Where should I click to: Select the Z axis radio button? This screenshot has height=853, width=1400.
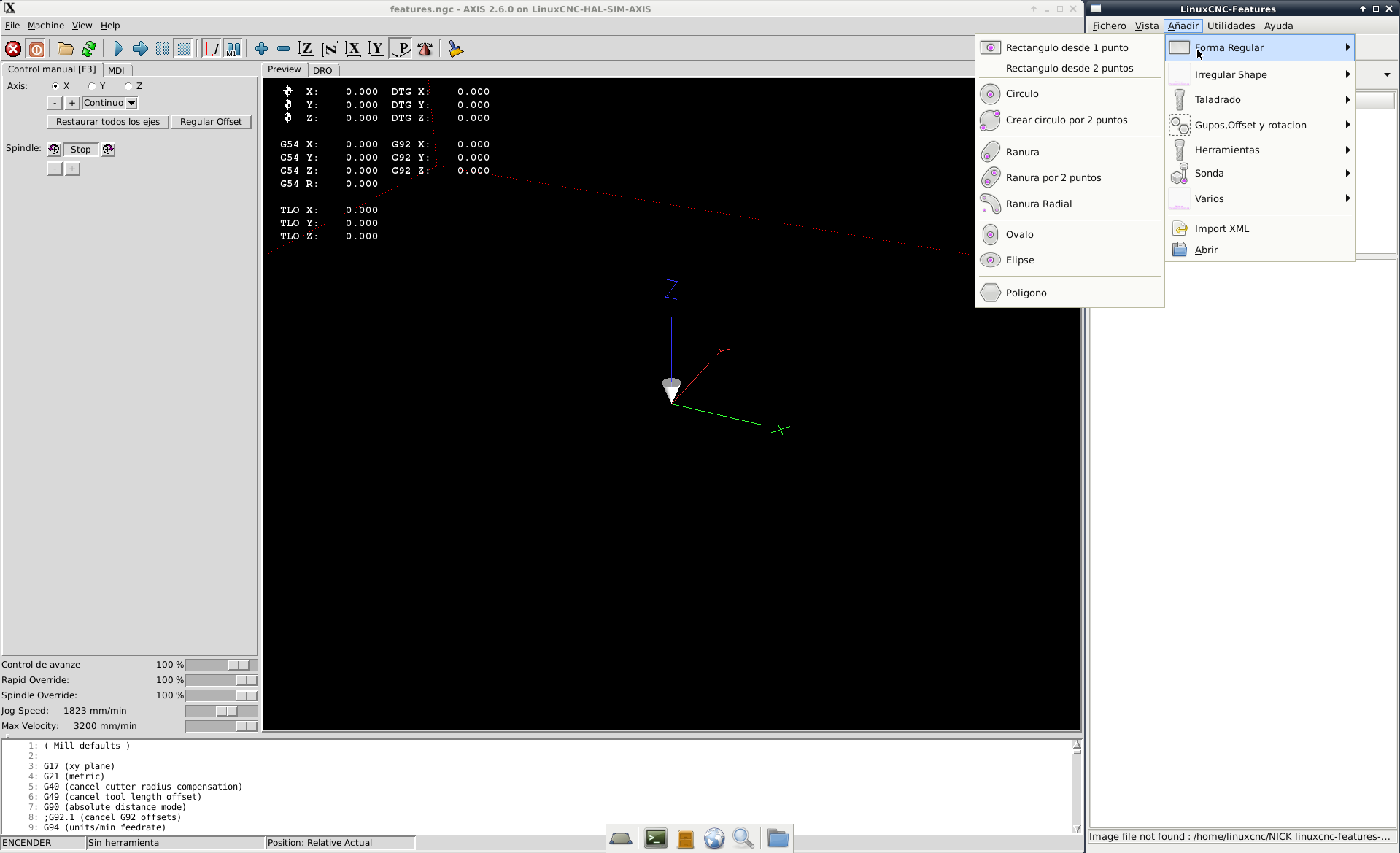click(128, 86)
